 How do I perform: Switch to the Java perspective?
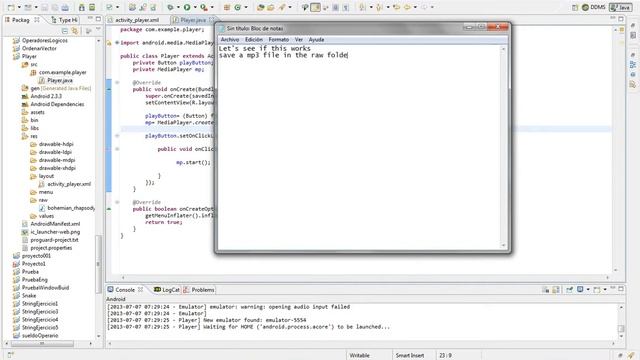click(620, 7)
